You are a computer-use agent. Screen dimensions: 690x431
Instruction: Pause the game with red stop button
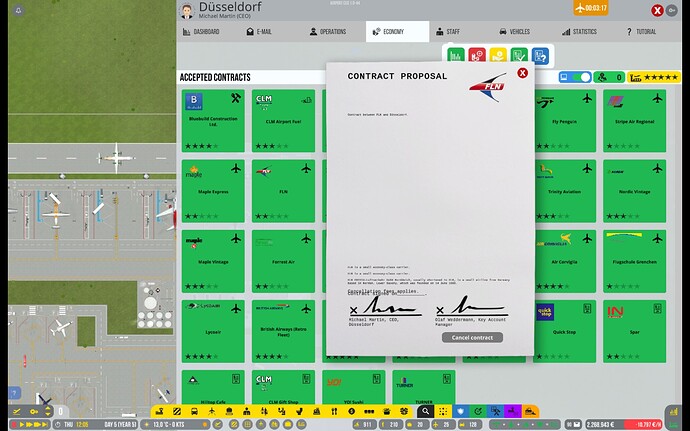[13, 425]
